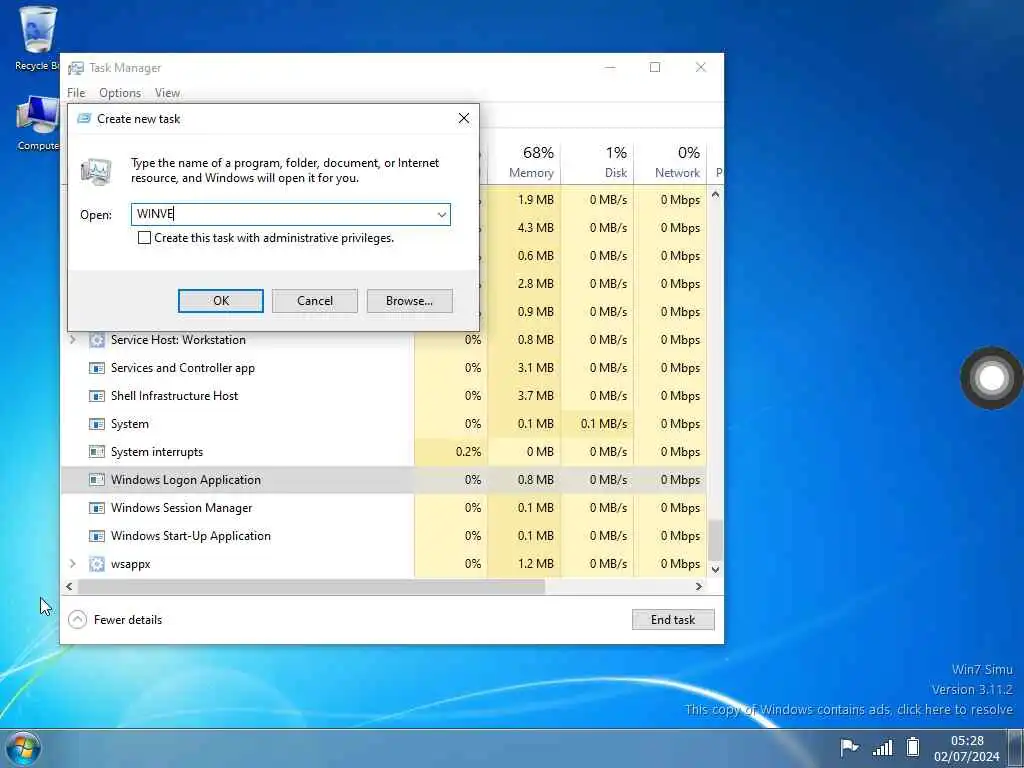Select the System interrupts row
Viewport: 1024px width, 768px height.
(x=384, y=452)
